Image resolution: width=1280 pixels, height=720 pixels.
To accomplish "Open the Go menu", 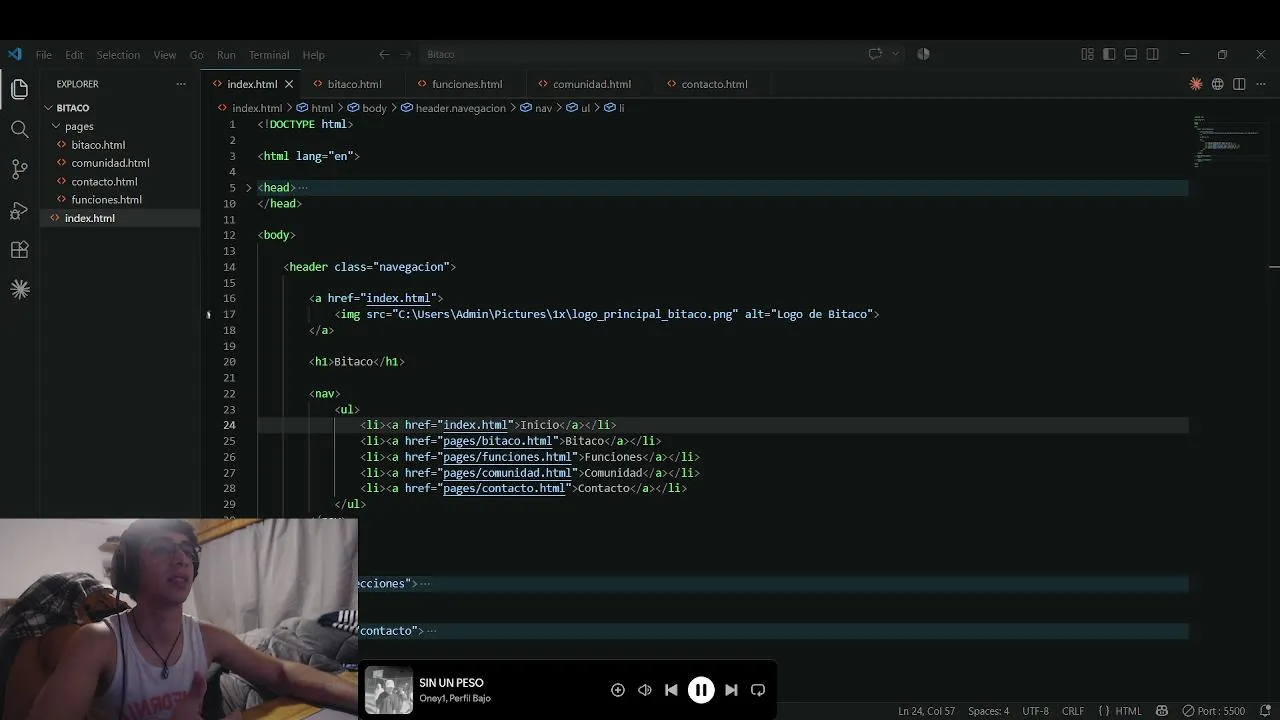I will (197, 55).
